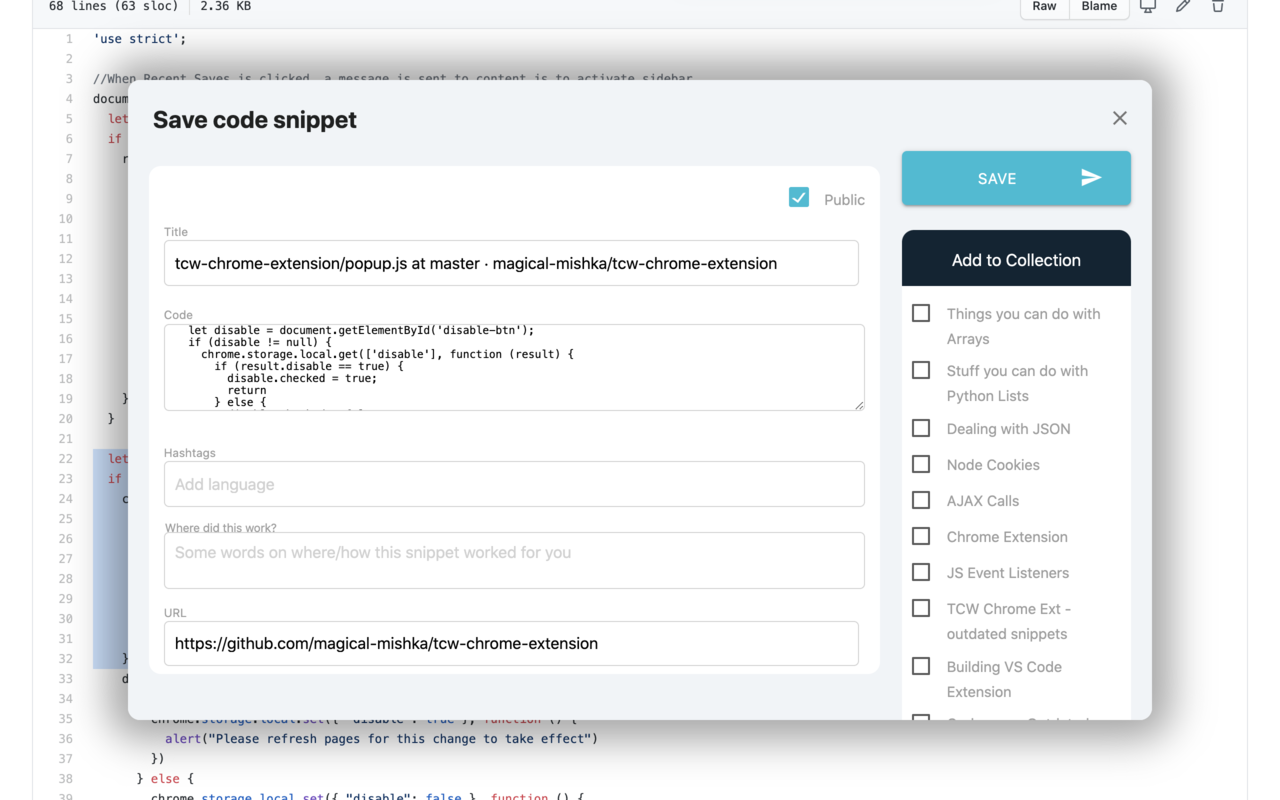The height and width of the screenshot is (800, 1280).
Task: Click the pencil edit file icon
Action: (x=1183, y=7)
